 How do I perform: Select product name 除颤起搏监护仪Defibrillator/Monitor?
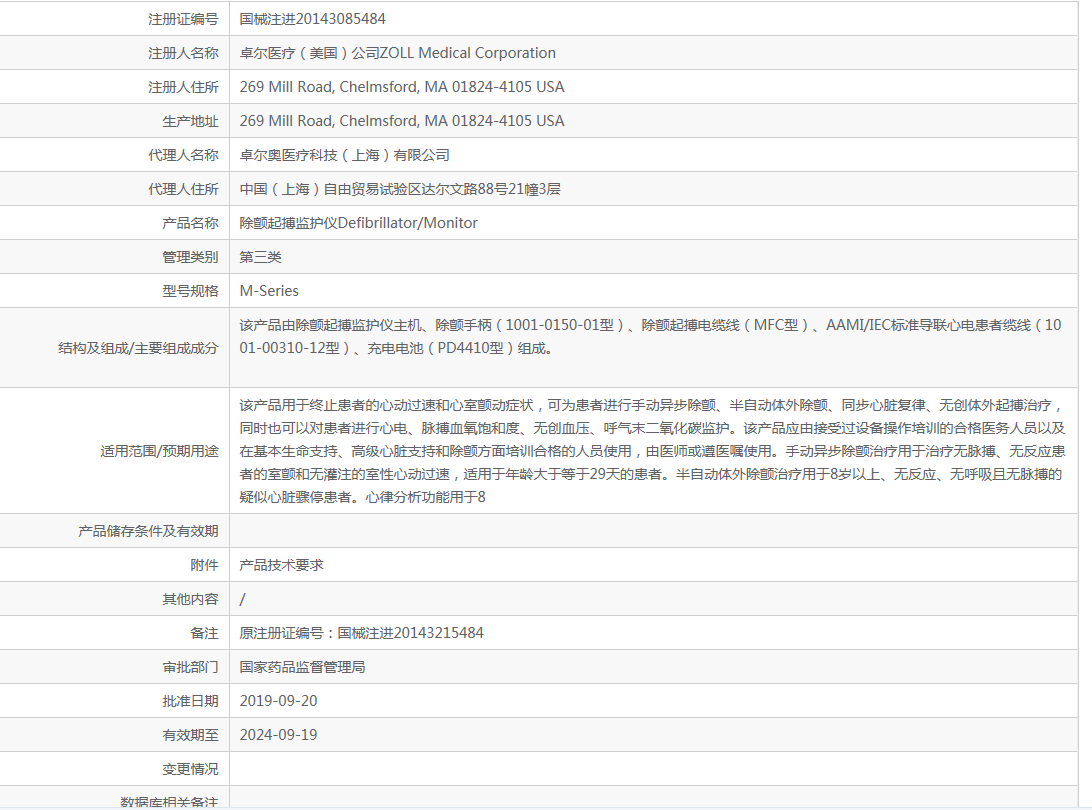point(359,224)
